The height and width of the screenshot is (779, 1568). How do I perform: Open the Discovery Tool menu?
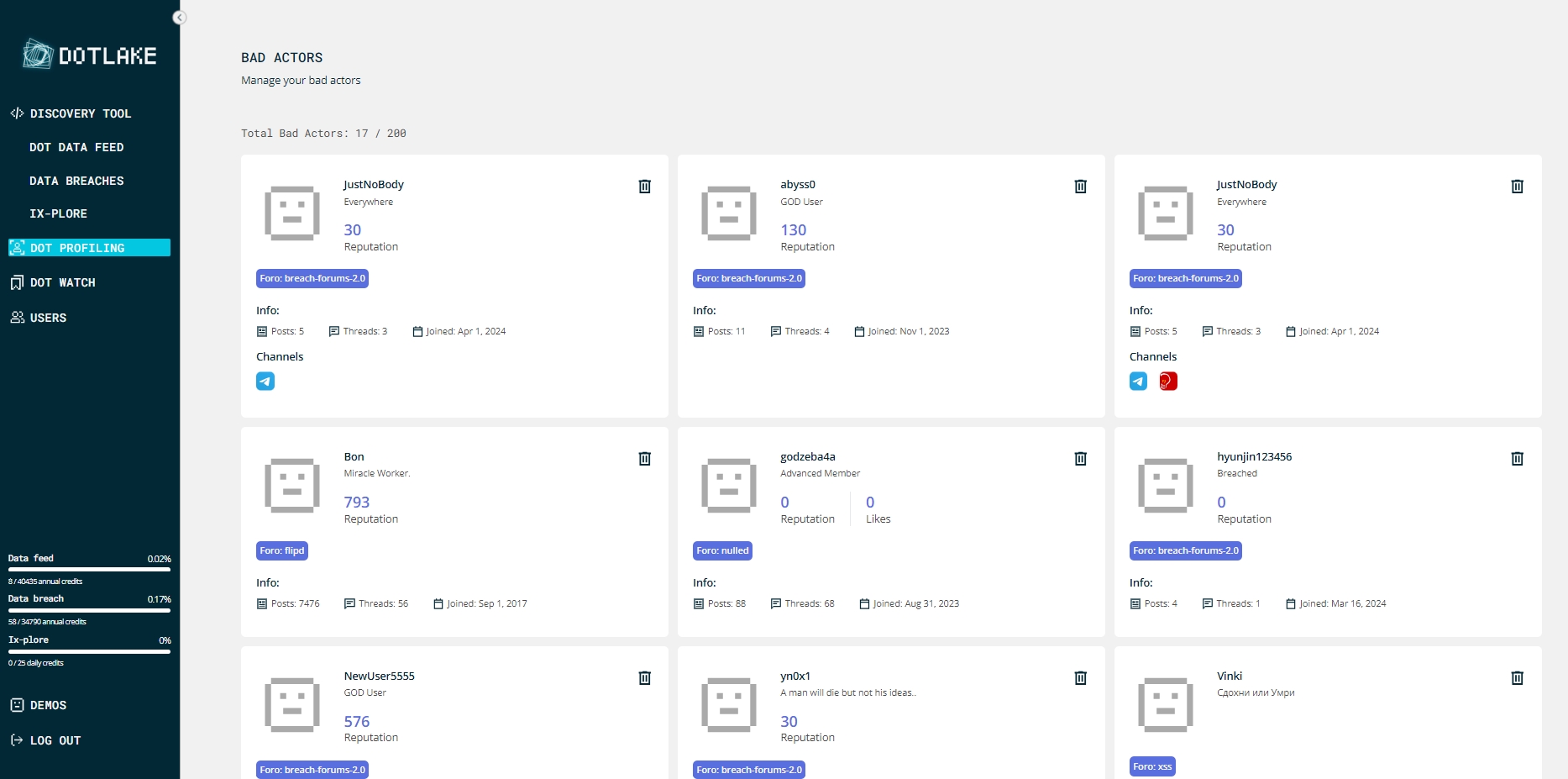coord(80,113)
